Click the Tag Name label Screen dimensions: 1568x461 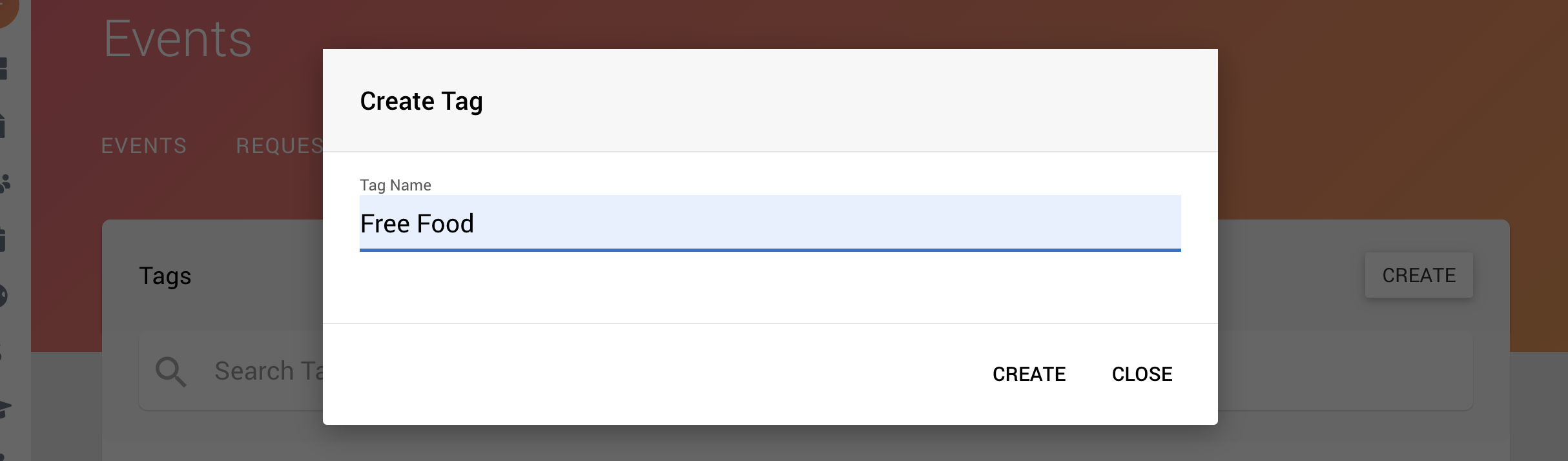click(395, 185)
